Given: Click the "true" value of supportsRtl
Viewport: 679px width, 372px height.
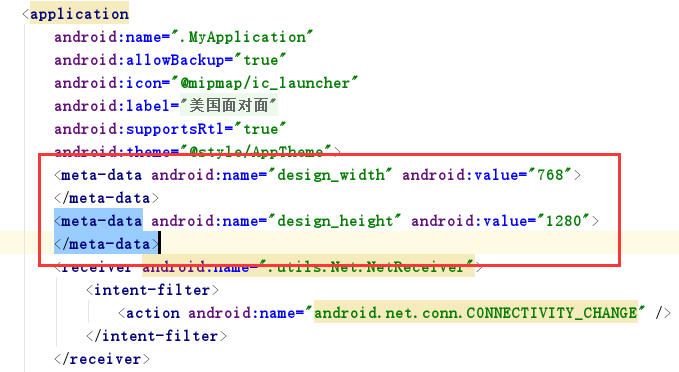Looking at the screenshot, I should [260, 129].
